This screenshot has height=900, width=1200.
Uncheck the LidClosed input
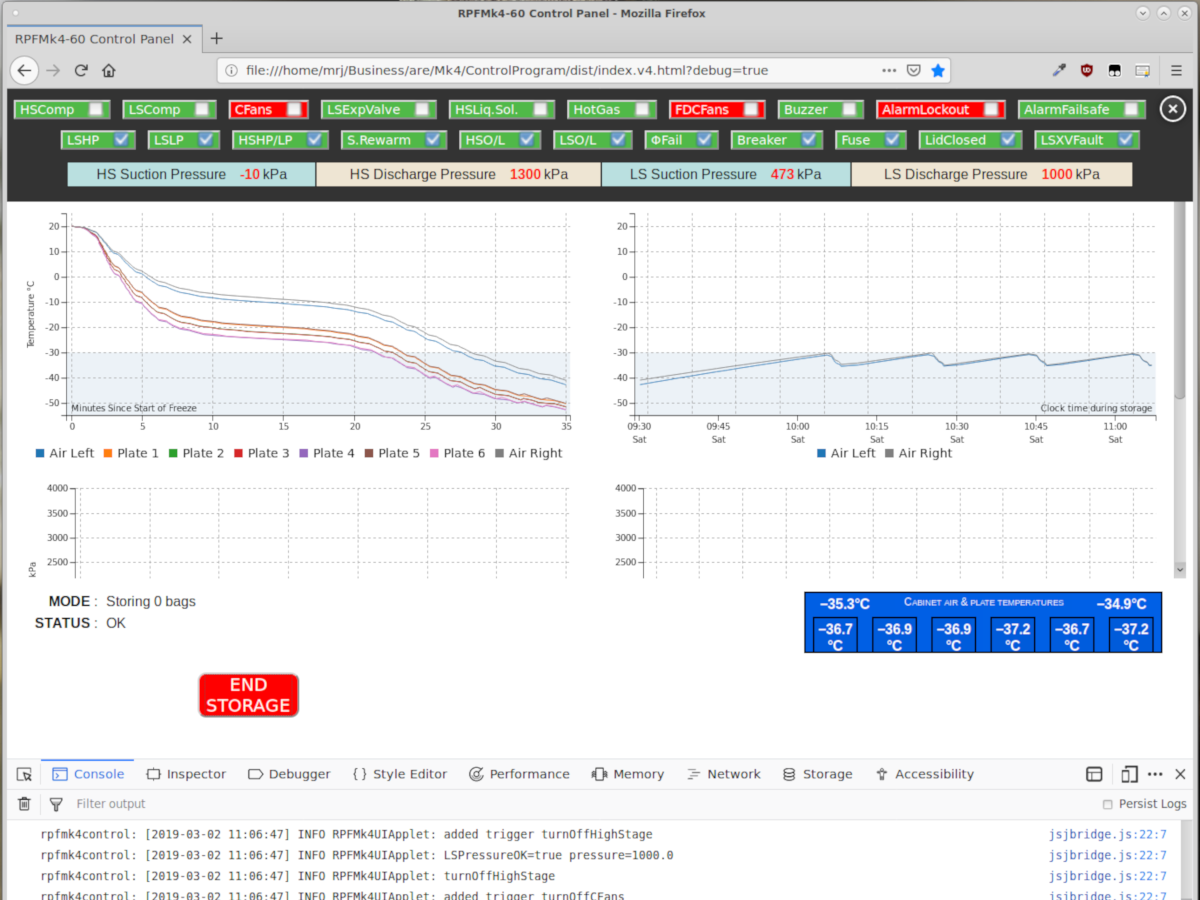(1009, 140)
